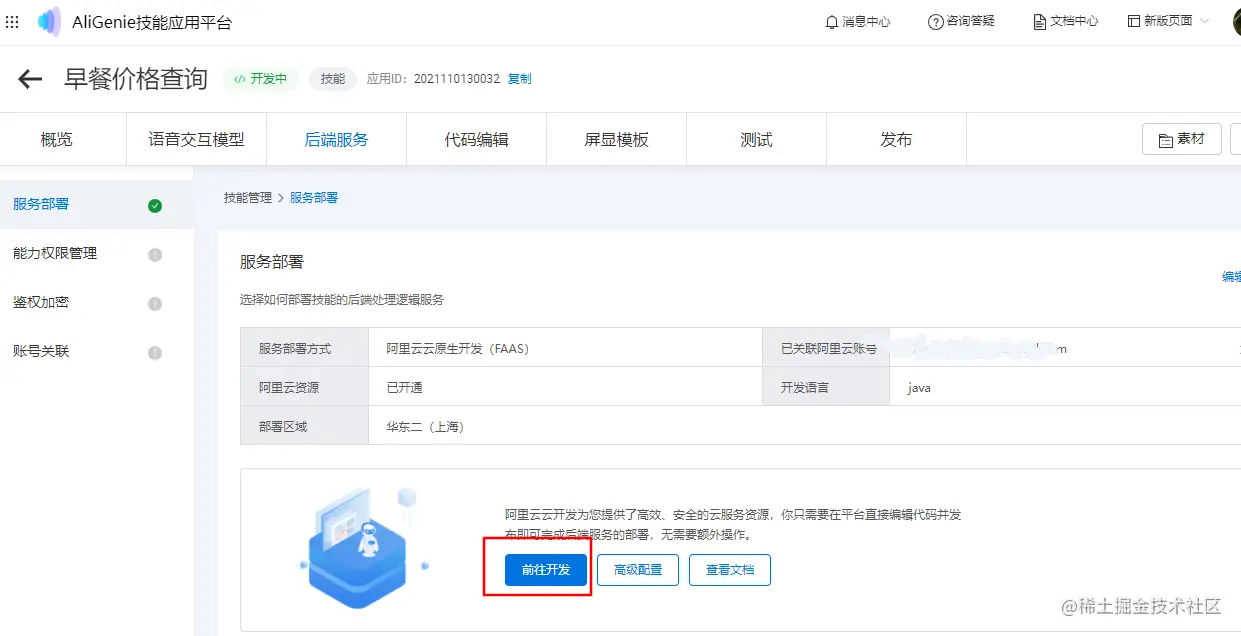The image size is (1241, 636).
Task: Open 咨询答疑 help
Action: 961,21
